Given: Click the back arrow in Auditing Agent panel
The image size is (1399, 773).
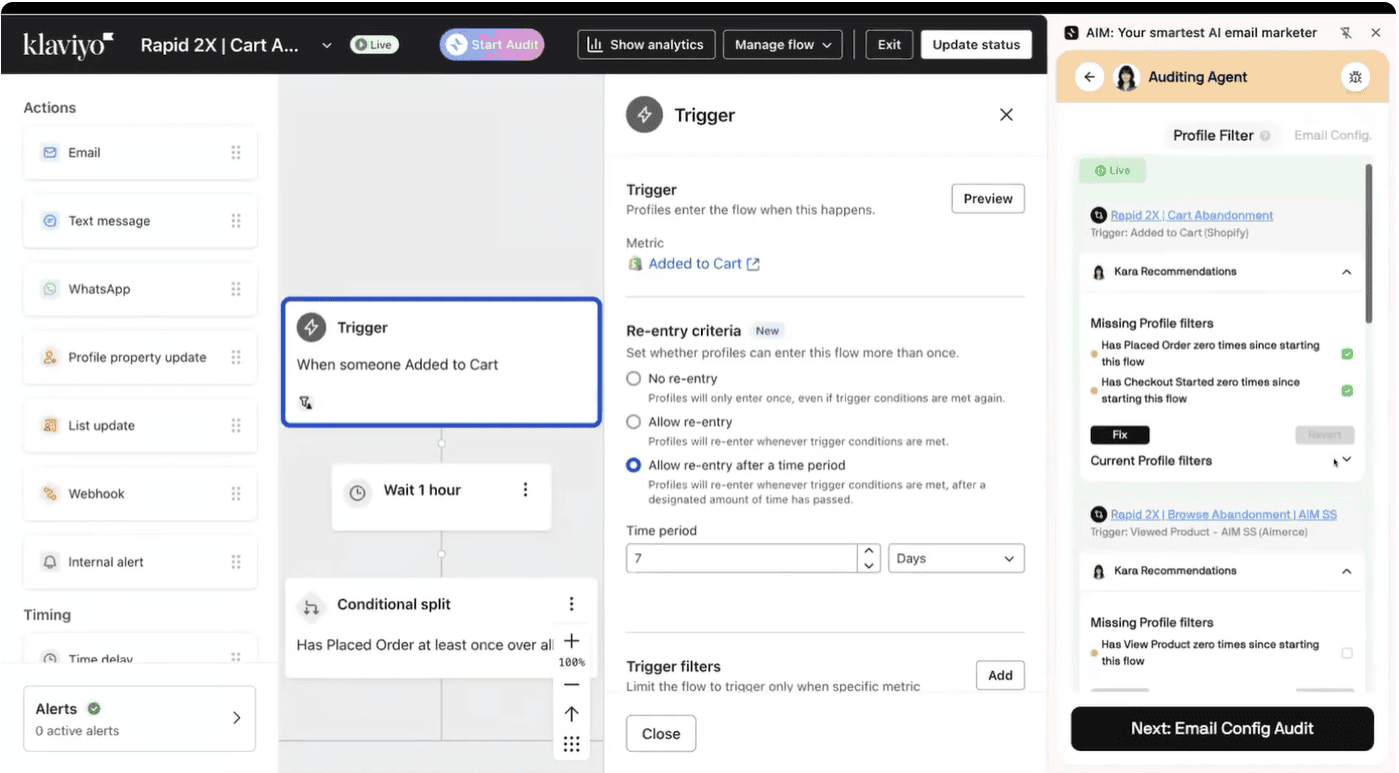Looking at the screenshot, I should 1090,77.
